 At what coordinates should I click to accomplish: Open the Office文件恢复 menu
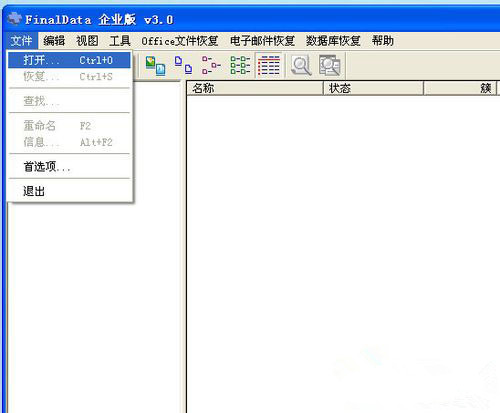tap(180, 41)
